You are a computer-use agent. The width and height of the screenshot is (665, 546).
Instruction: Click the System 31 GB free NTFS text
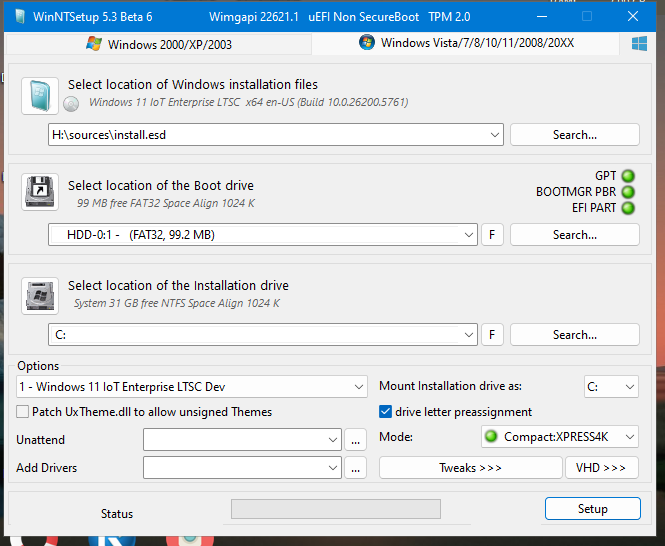[x=177, y=303]
